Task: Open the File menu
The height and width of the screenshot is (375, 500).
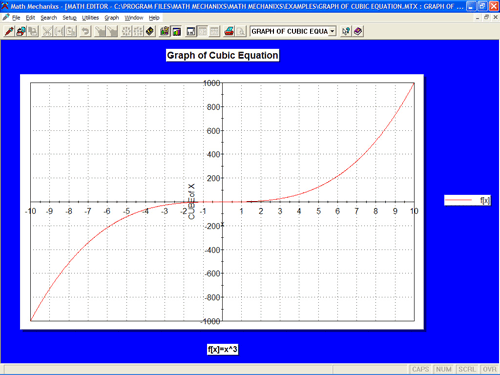Action: [x=16, y=18]
